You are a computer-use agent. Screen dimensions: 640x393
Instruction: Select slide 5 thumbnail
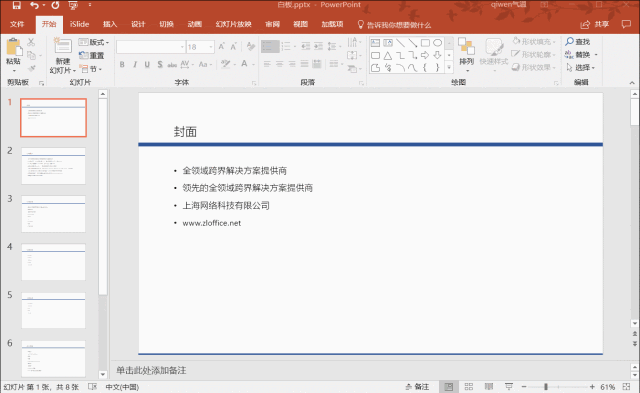click(x=53, y=310)
